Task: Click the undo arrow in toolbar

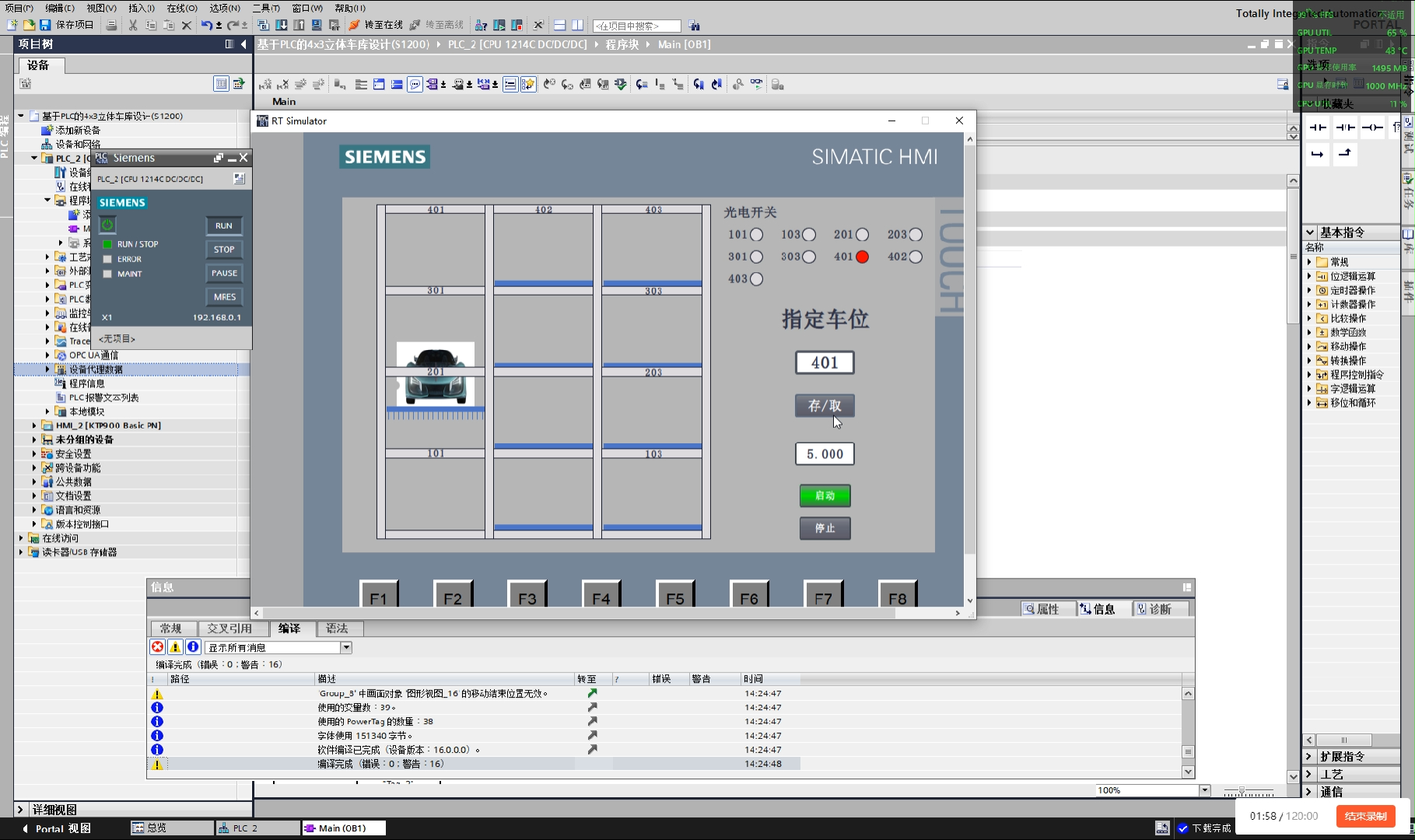Action: pyautogui.click(x=206, y=25)
